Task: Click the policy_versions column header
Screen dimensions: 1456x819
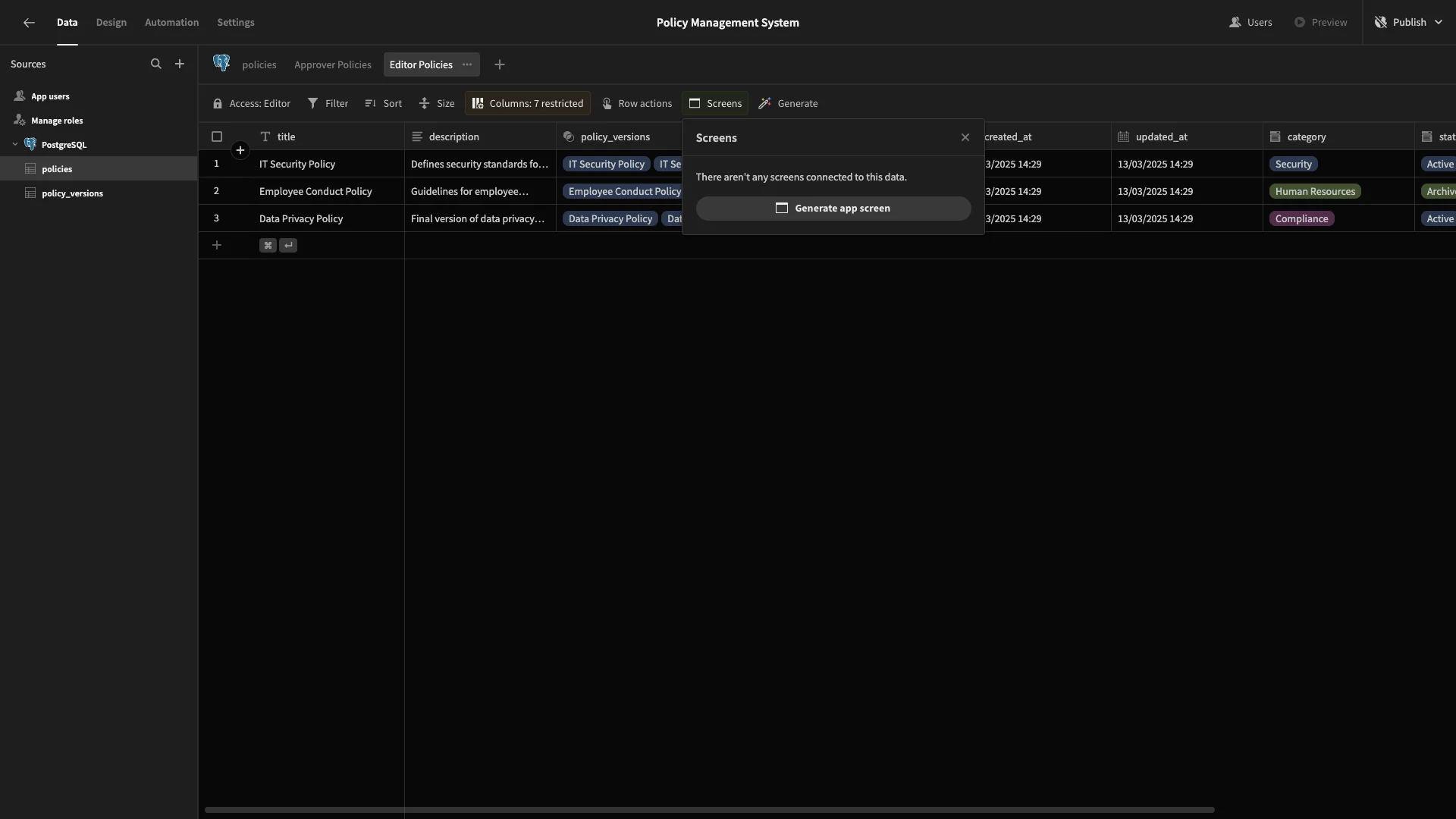Action: tap(620, 136)
